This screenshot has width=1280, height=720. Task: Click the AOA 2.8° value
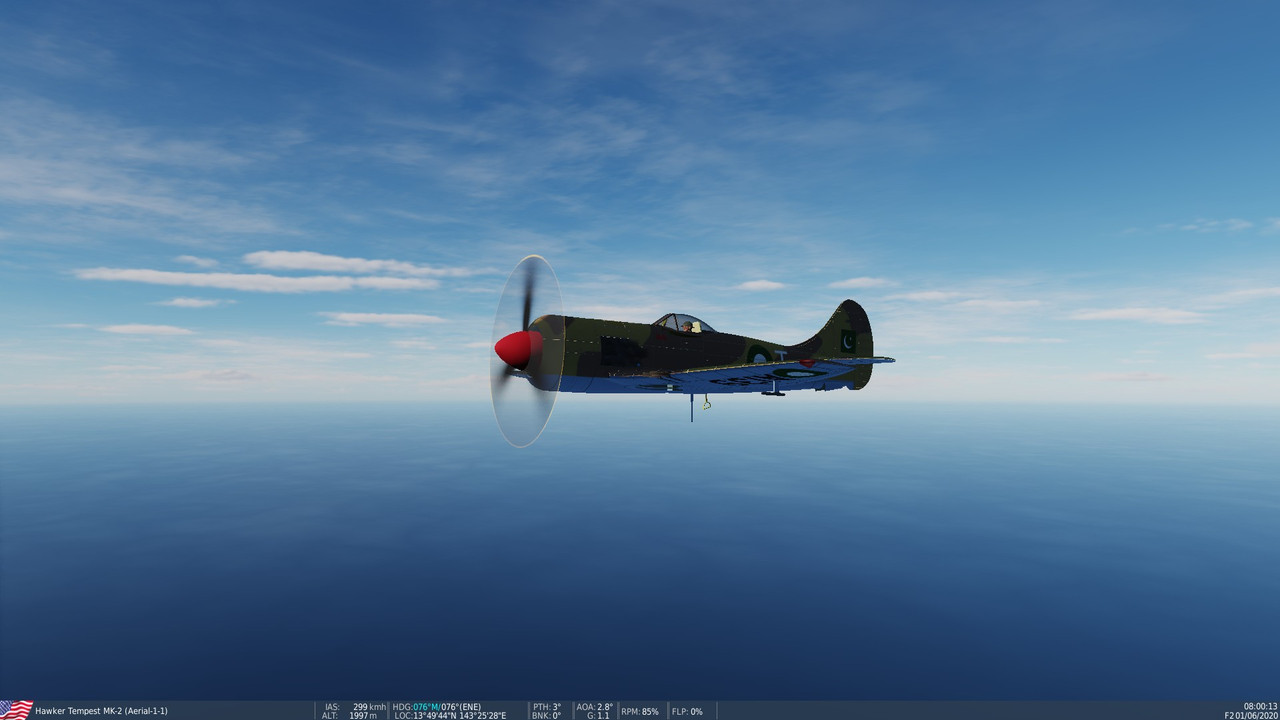[595, 707]
